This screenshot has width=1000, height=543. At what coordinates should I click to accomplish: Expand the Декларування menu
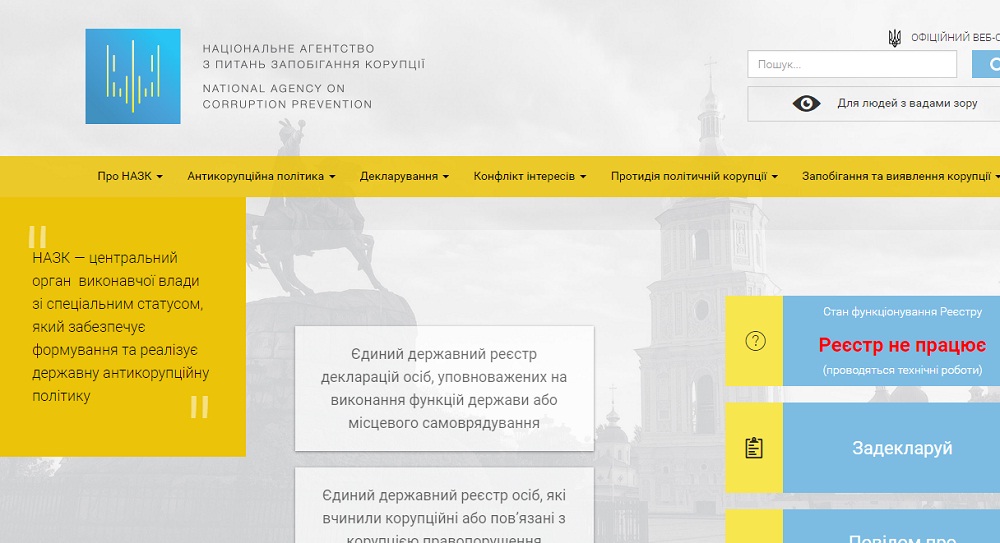click(404, 176)
